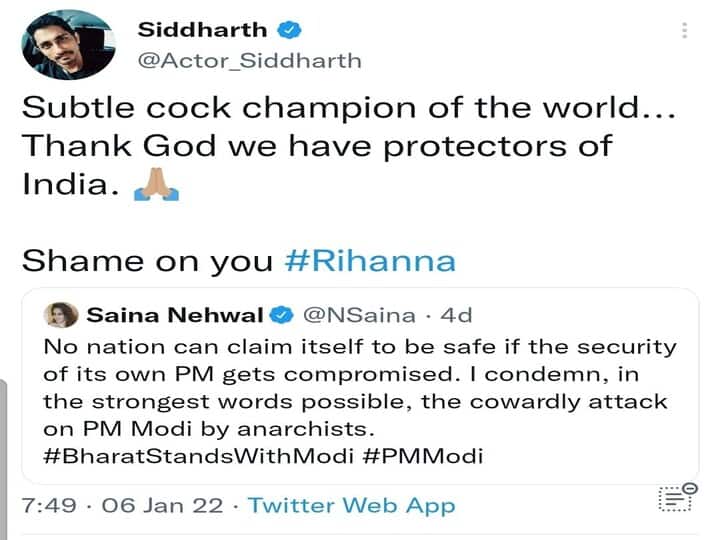Viewport: 720px width, 540px height.
Task: Click the Saina Nehwal display name
Action: click(174, 315)
